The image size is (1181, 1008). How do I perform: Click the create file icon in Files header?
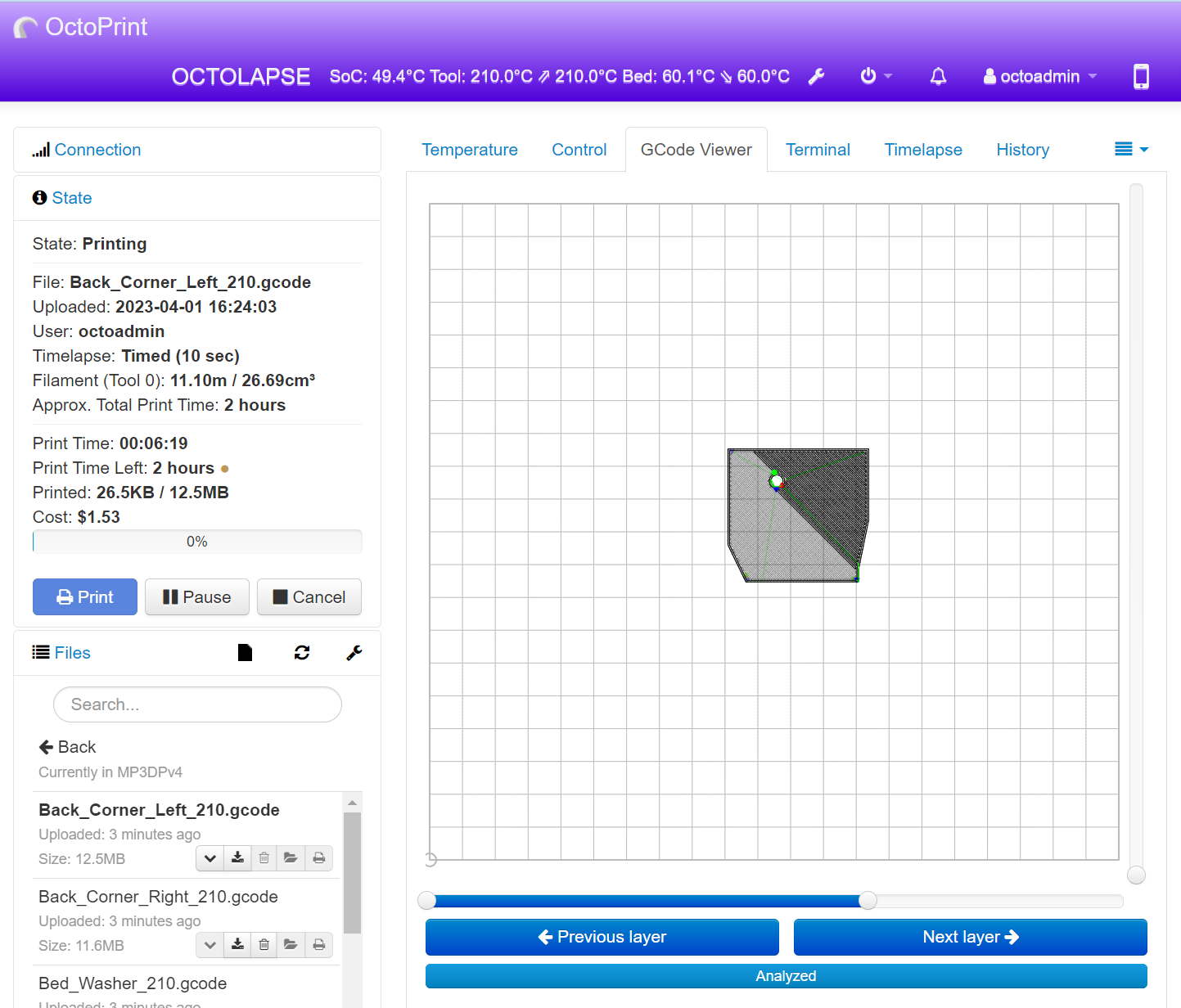(245, 652)
